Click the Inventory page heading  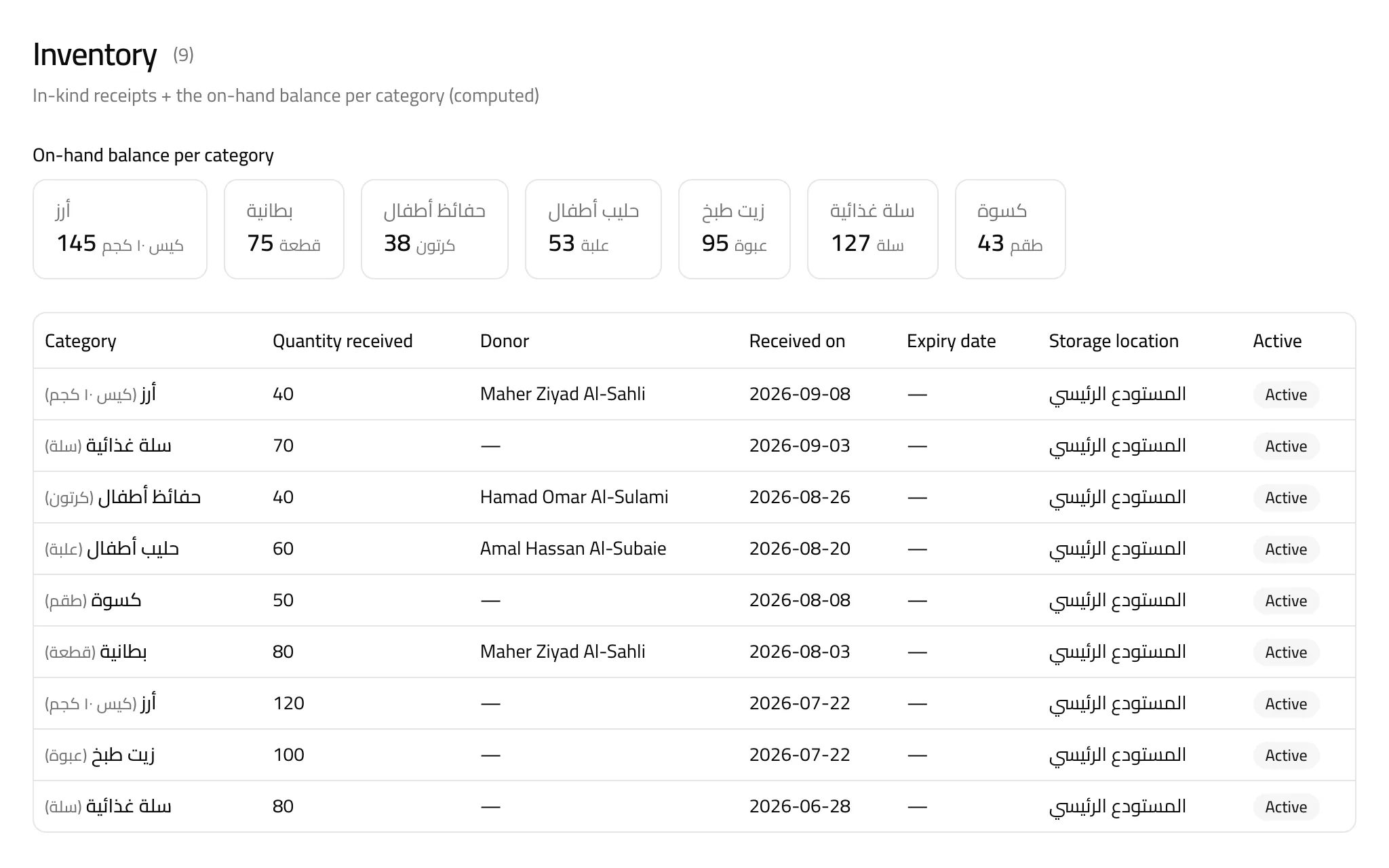[x=95, y=55]
